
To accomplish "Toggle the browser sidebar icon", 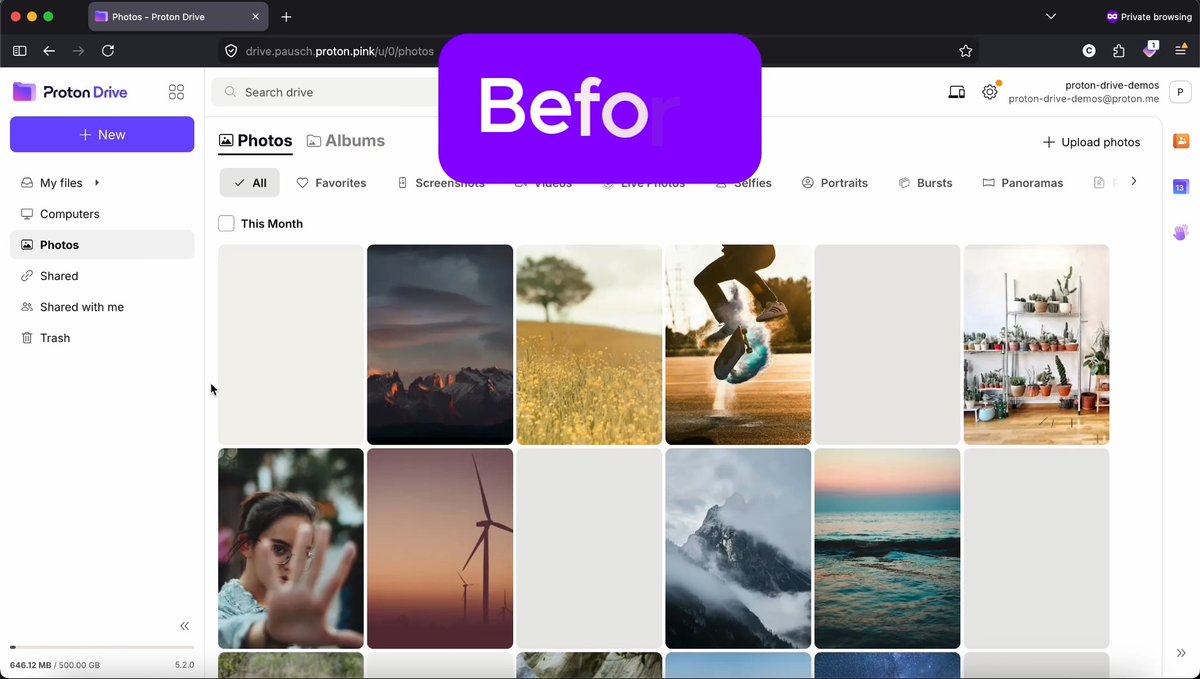I will (19, 51).
